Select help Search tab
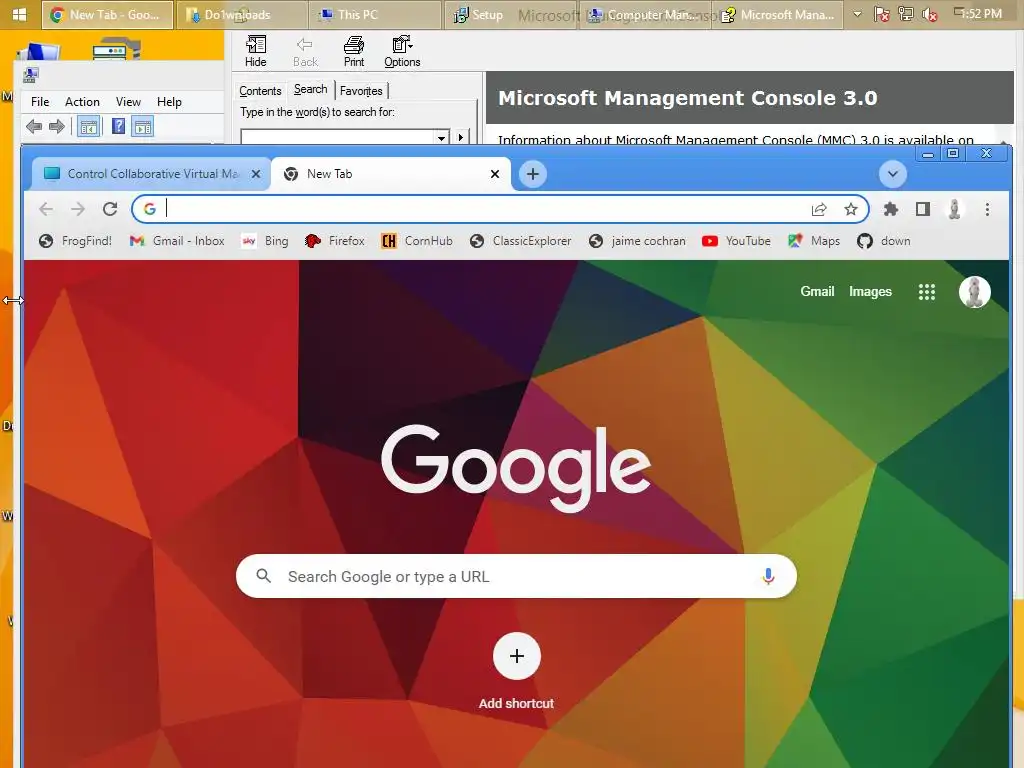 (310, 89)
